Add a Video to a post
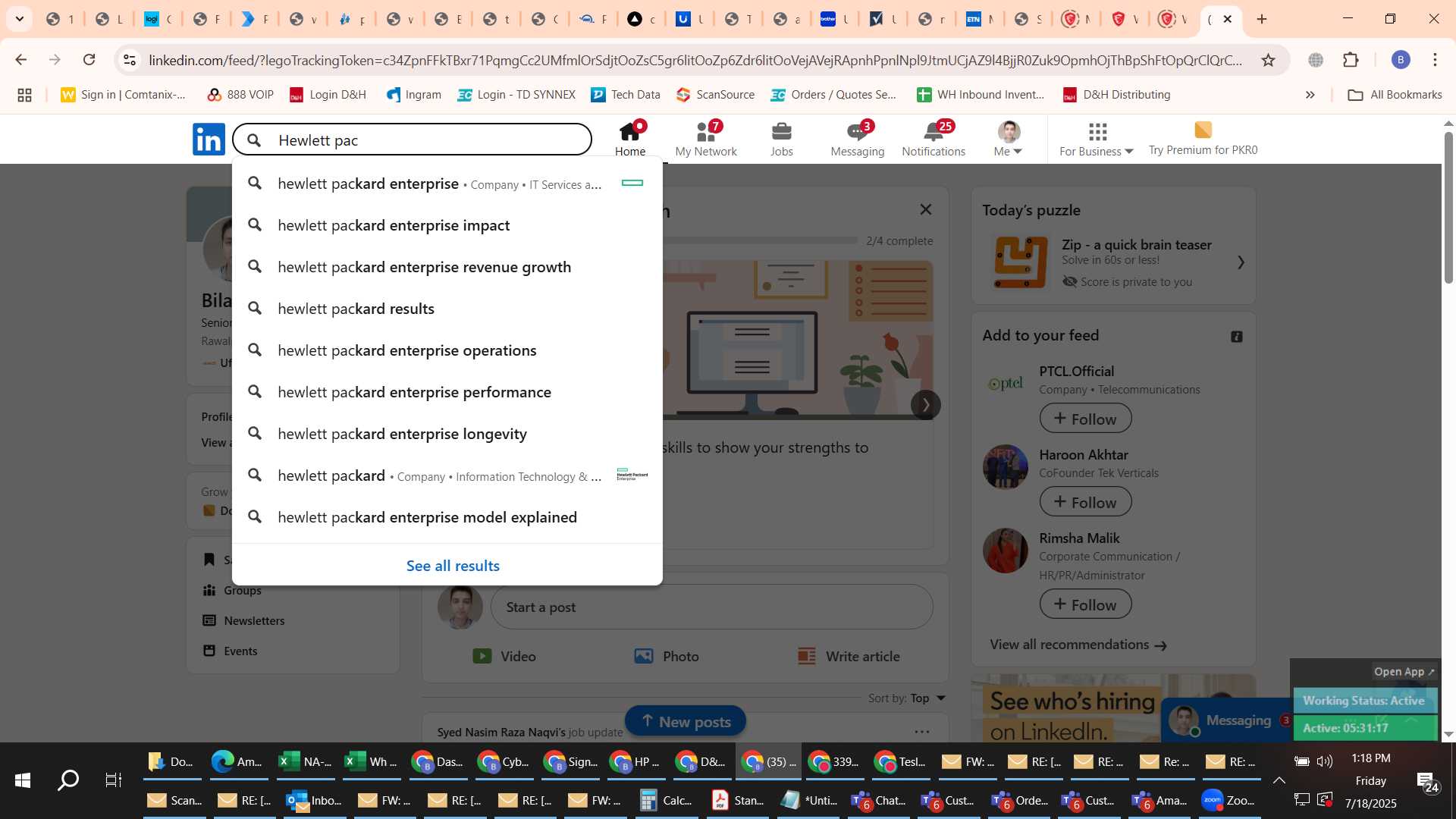1456x819 pixels. pos(504,656)
